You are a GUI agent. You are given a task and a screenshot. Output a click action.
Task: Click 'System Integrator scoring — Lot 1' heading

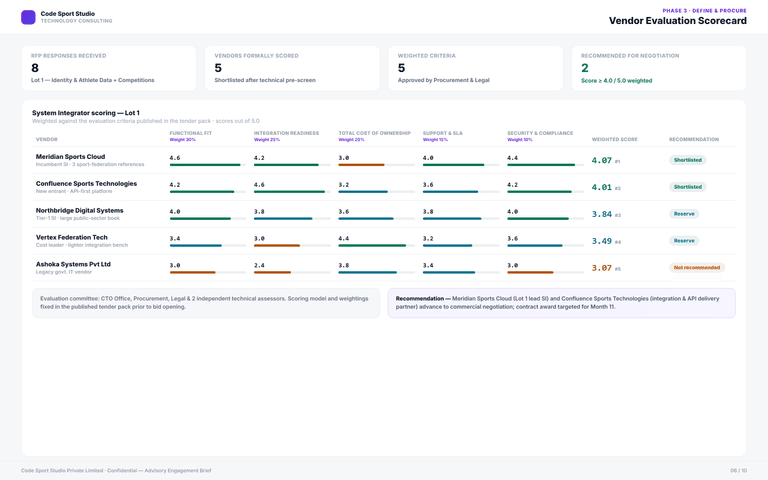coord(86,113)
